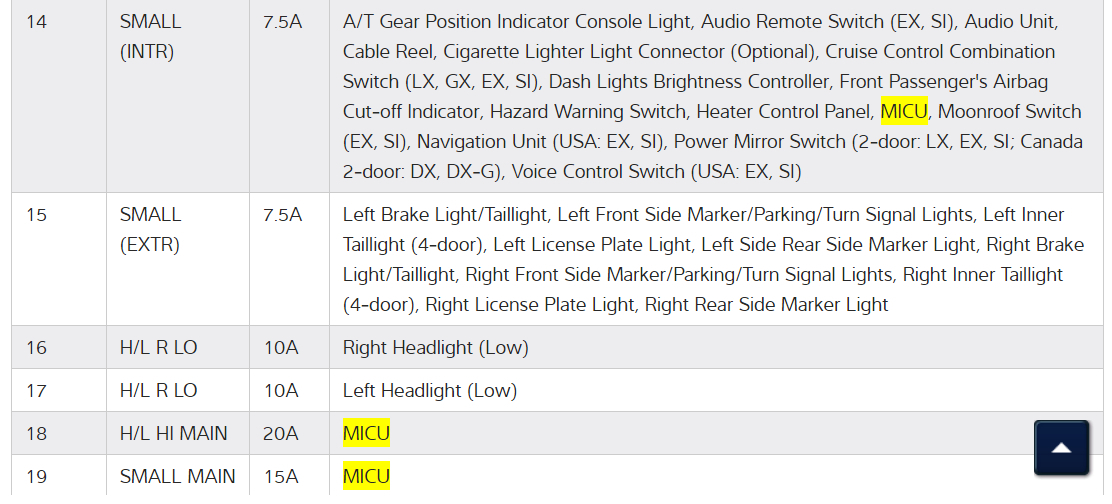Click highlighted MICU in fuse 18 row
The height and width of the screenshot is (504, 1112).
click(366, 433)
